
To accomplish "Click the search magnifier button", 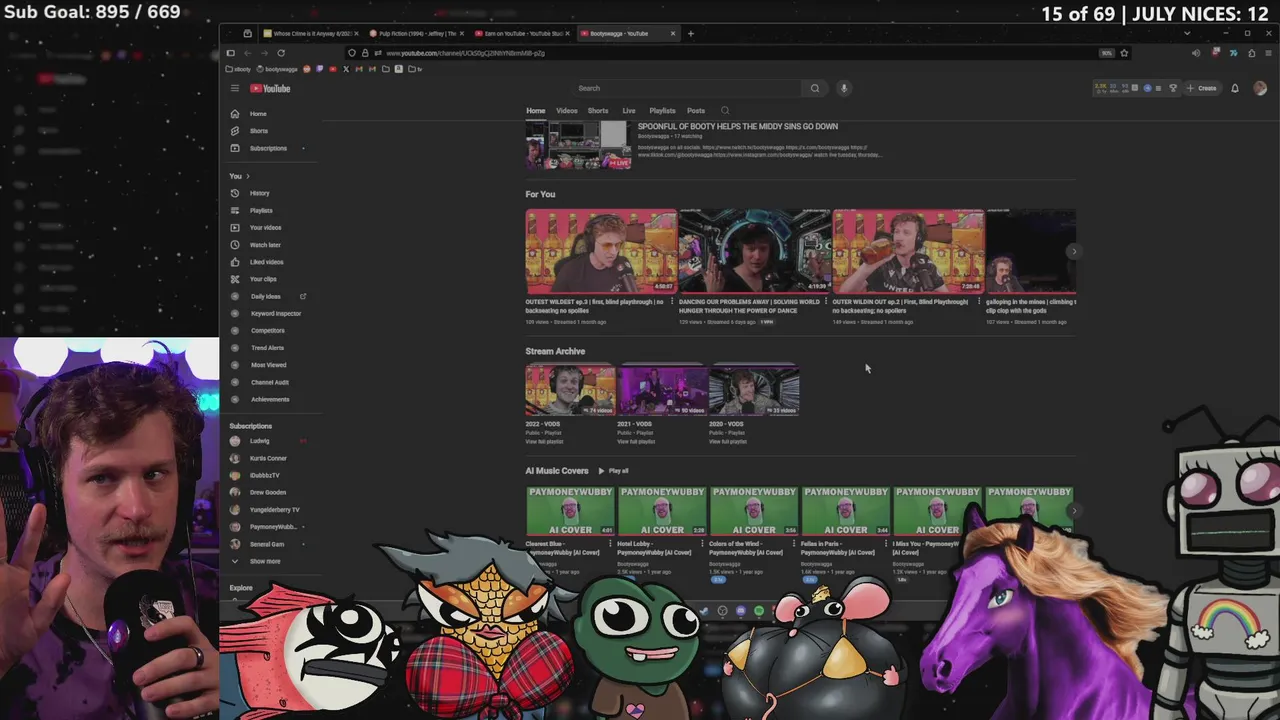I will coord(815,88).
